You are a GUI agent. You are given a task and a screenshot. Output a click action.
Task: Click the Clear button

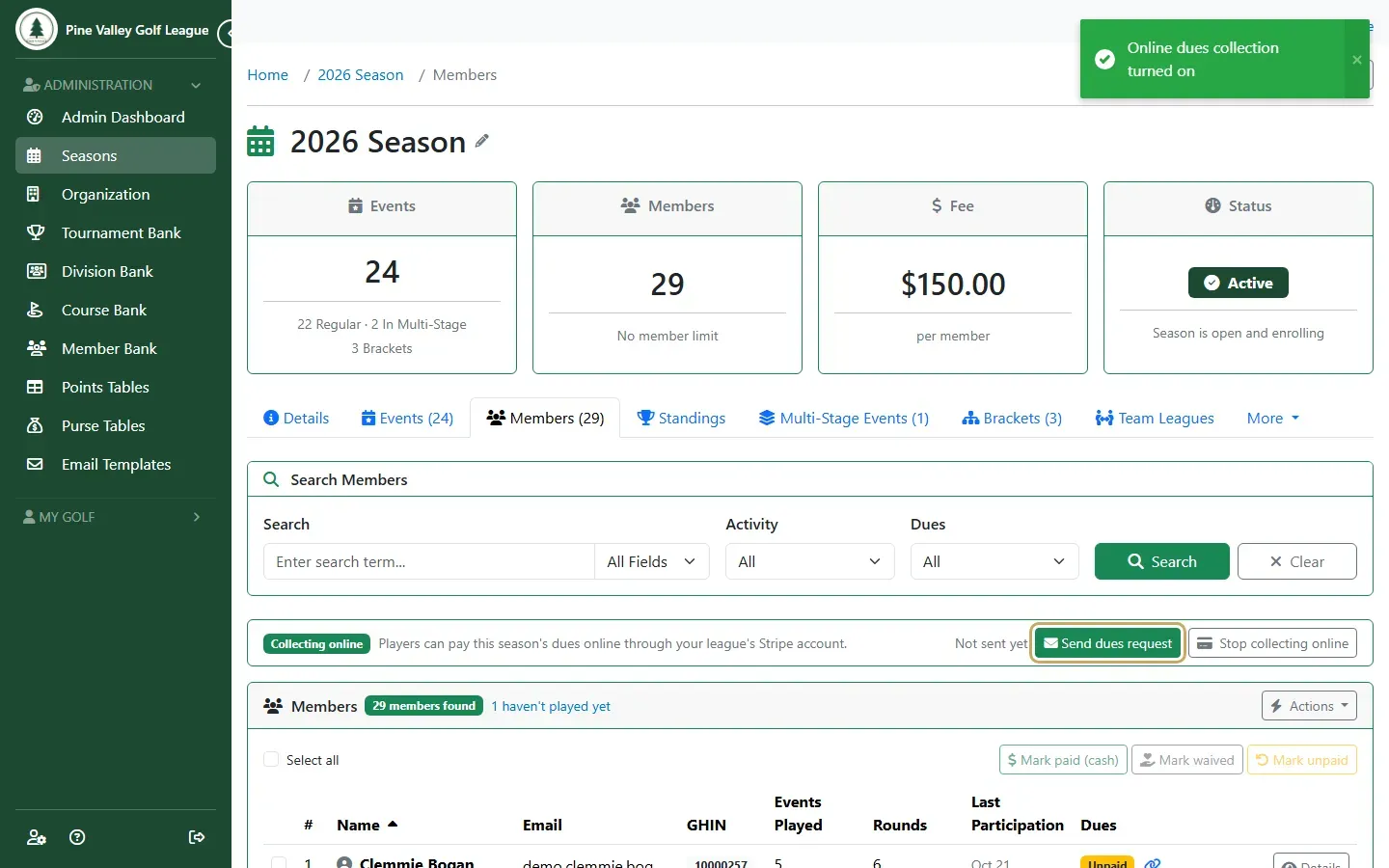pos(1297,561)
